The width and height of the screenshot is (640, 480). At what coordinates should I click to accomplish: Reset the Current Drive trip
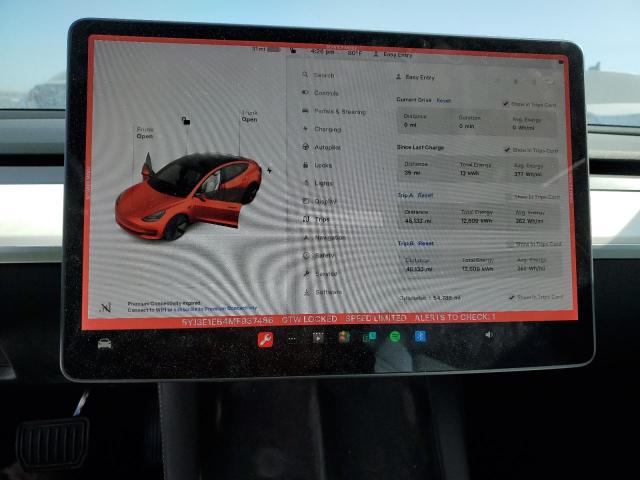444,100
